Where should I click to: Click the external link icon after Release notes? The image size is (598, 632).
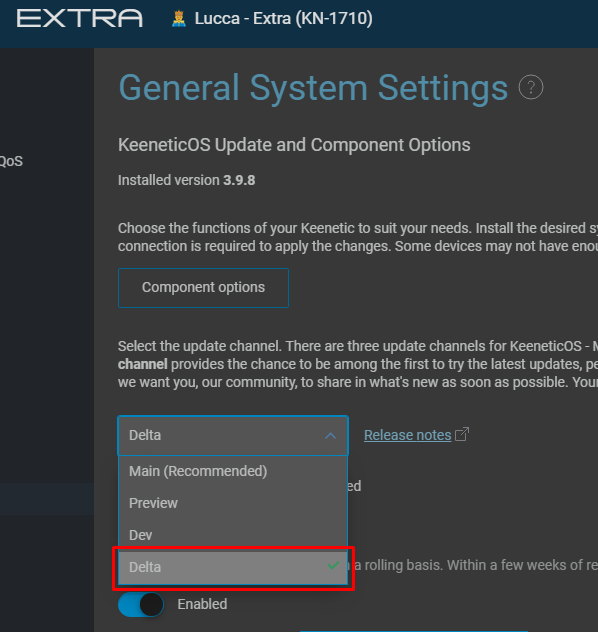click(x=462, y=434)
